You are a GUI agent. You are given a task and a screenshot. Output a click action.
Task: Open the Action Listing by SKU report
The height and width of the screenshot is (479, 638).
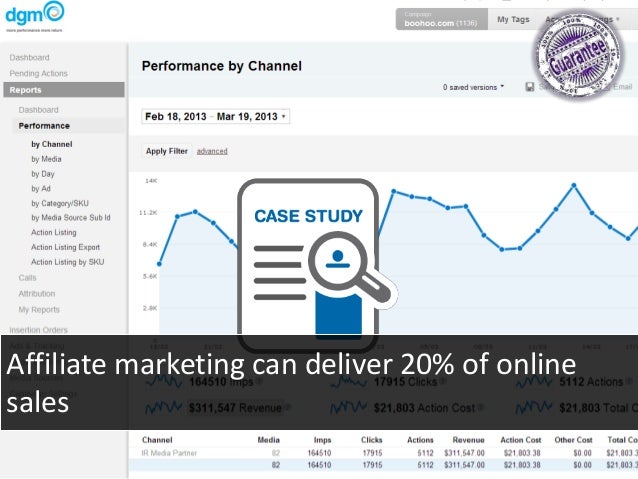(68, 262)
